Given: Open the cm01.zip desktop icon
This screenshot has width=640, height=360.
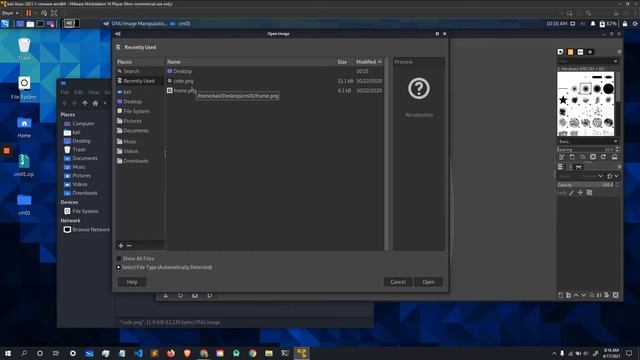Looking at the screenshot, I should coord(24,165).
